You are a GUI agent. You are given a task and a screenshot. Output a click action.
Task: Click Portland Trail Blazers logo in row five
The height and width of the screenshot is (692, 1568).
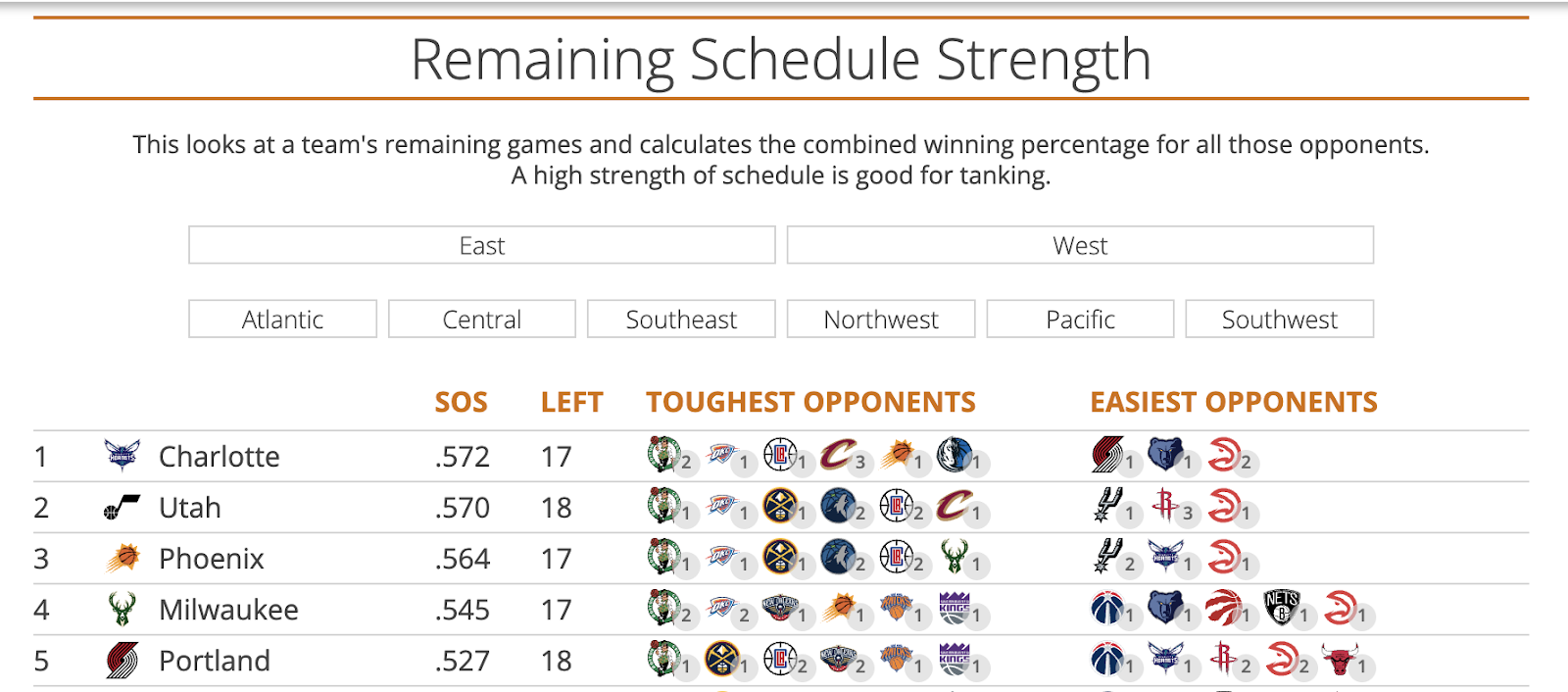click(x=122, y=661)
